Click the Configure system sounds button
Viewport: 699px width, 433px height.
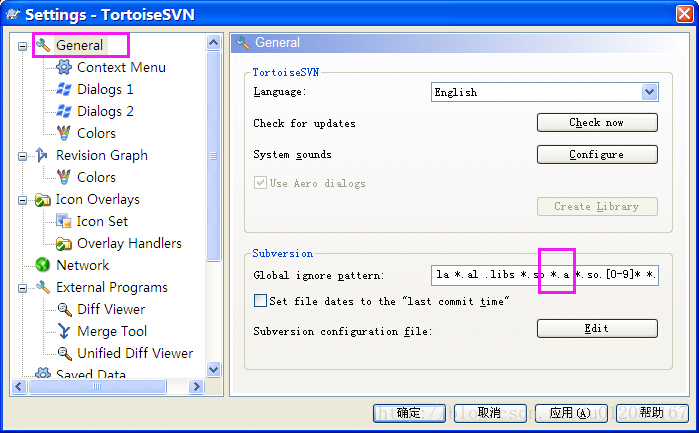597,154
